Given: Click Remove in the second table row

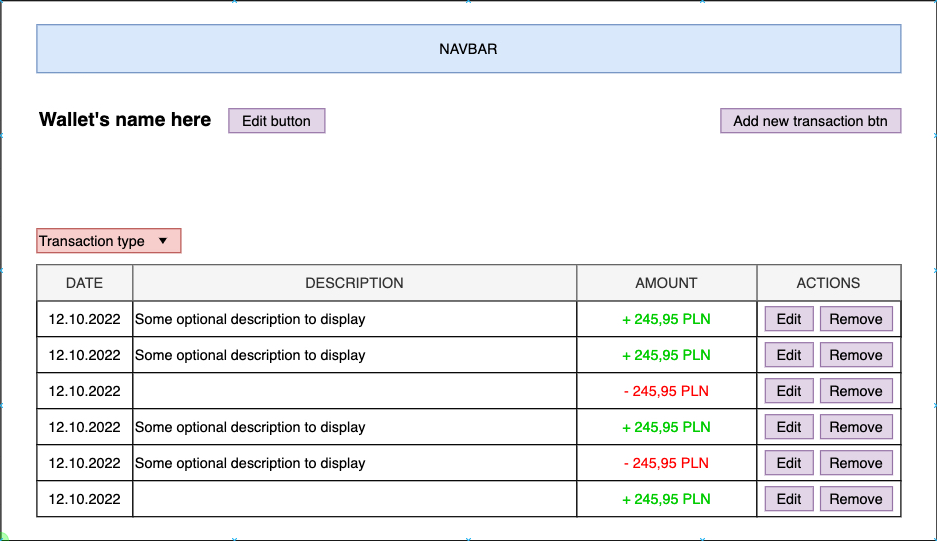Looking at the screenshot, I should (856, 355).
